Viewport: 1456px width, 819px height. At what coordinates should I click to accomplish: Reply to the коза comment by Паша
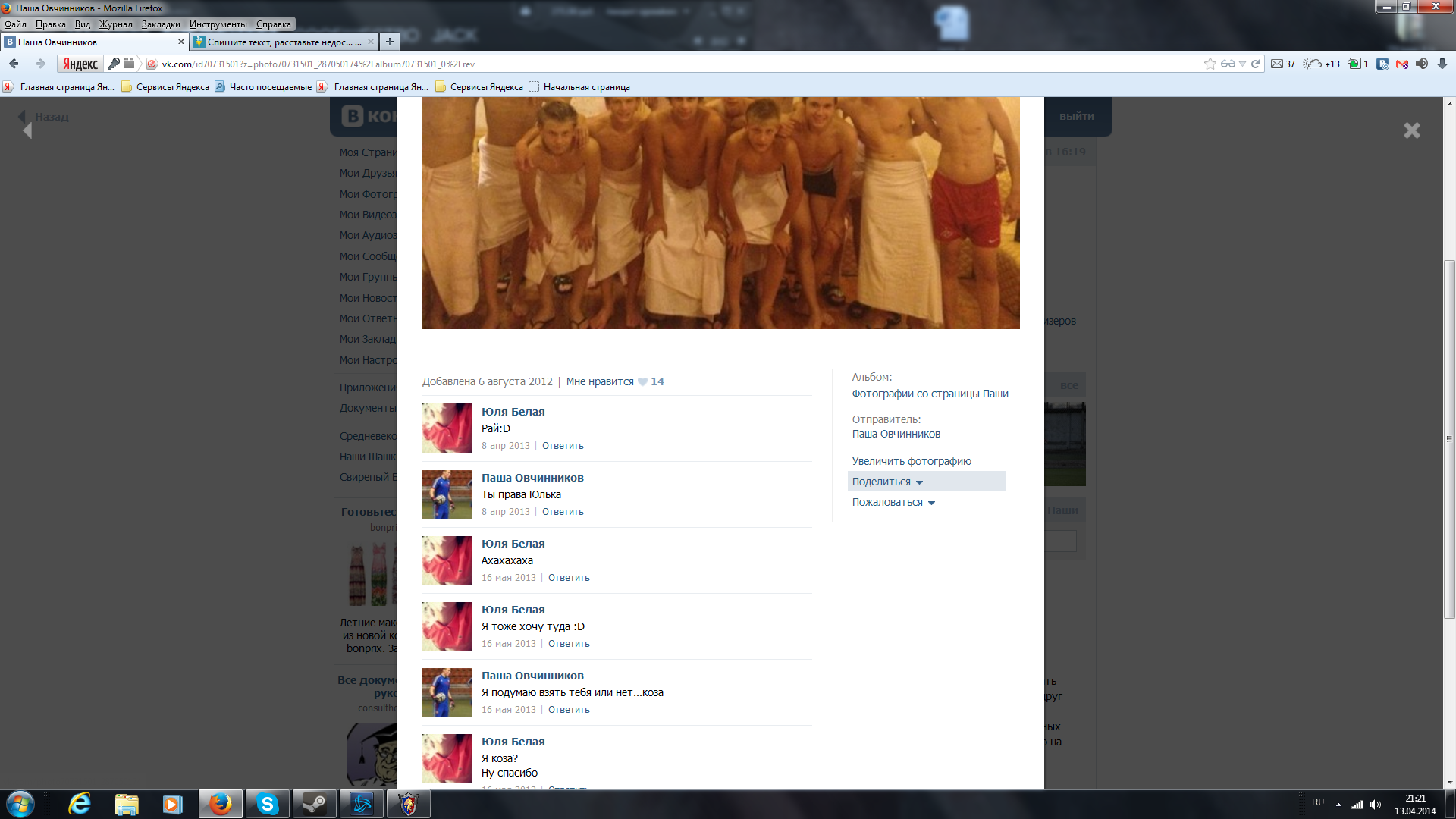click(569, 710)
